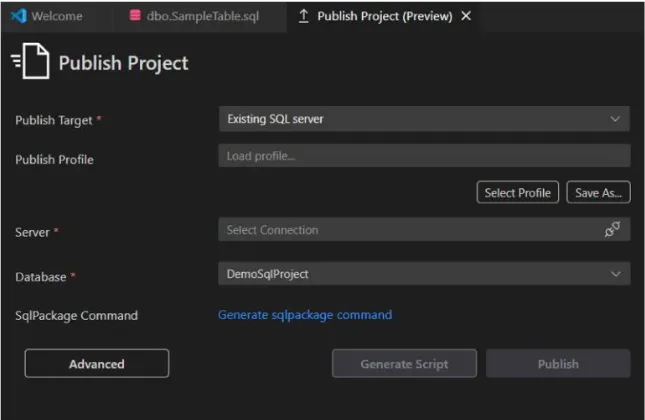Open the Advanced publish options
The height and width of the screenshot is (420, 645).
pyautogui.click(x=97, y=364)
